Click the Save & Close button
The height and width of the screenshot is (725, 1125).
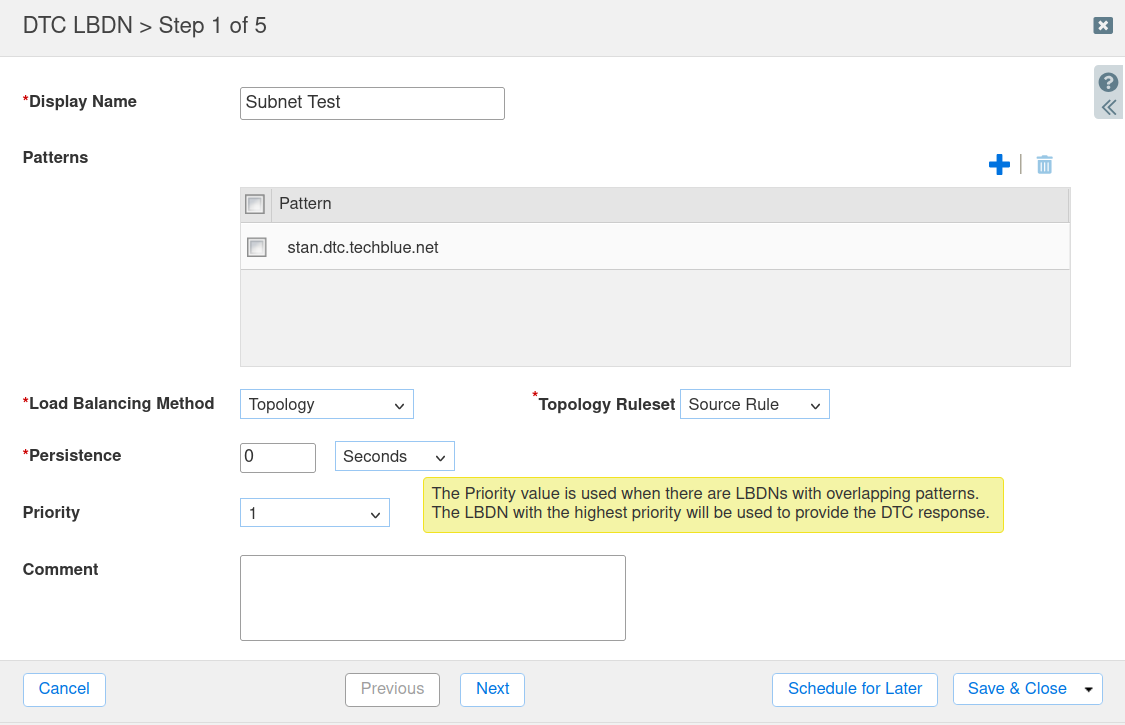[x=1016, y=689]
